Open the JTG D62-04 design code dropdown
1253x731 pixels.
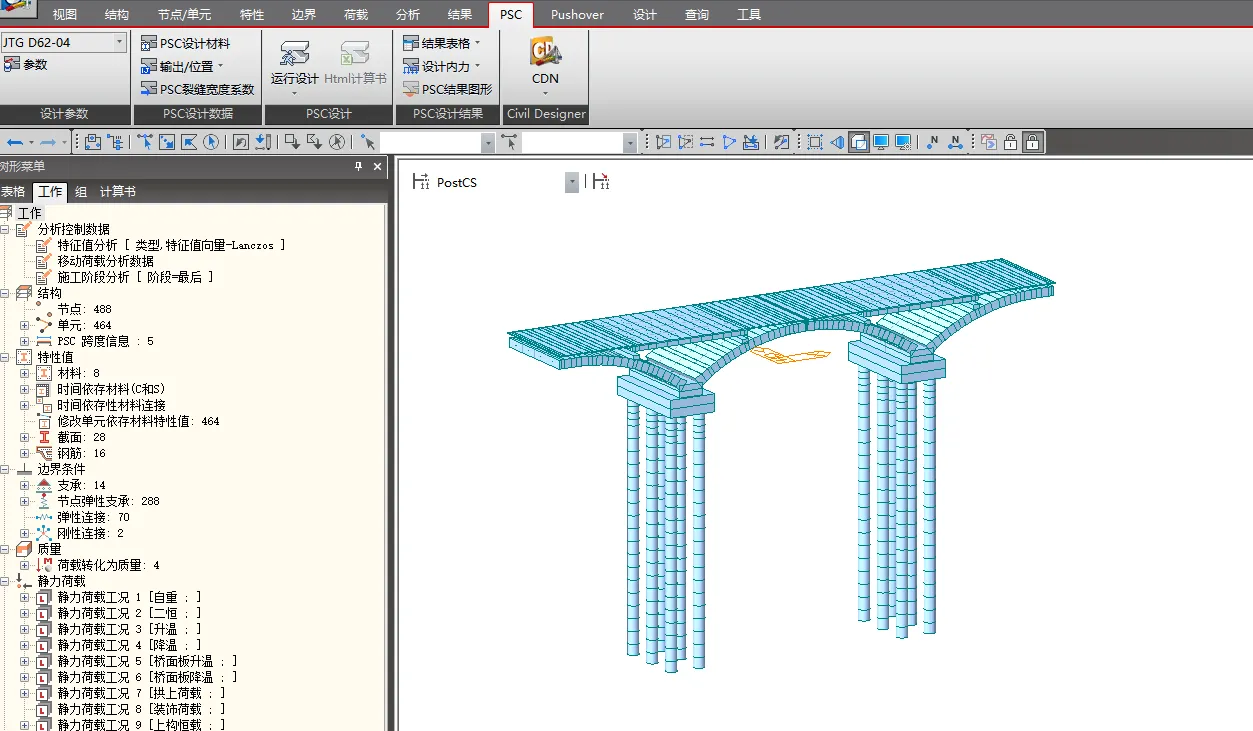[x=120, y=43]
